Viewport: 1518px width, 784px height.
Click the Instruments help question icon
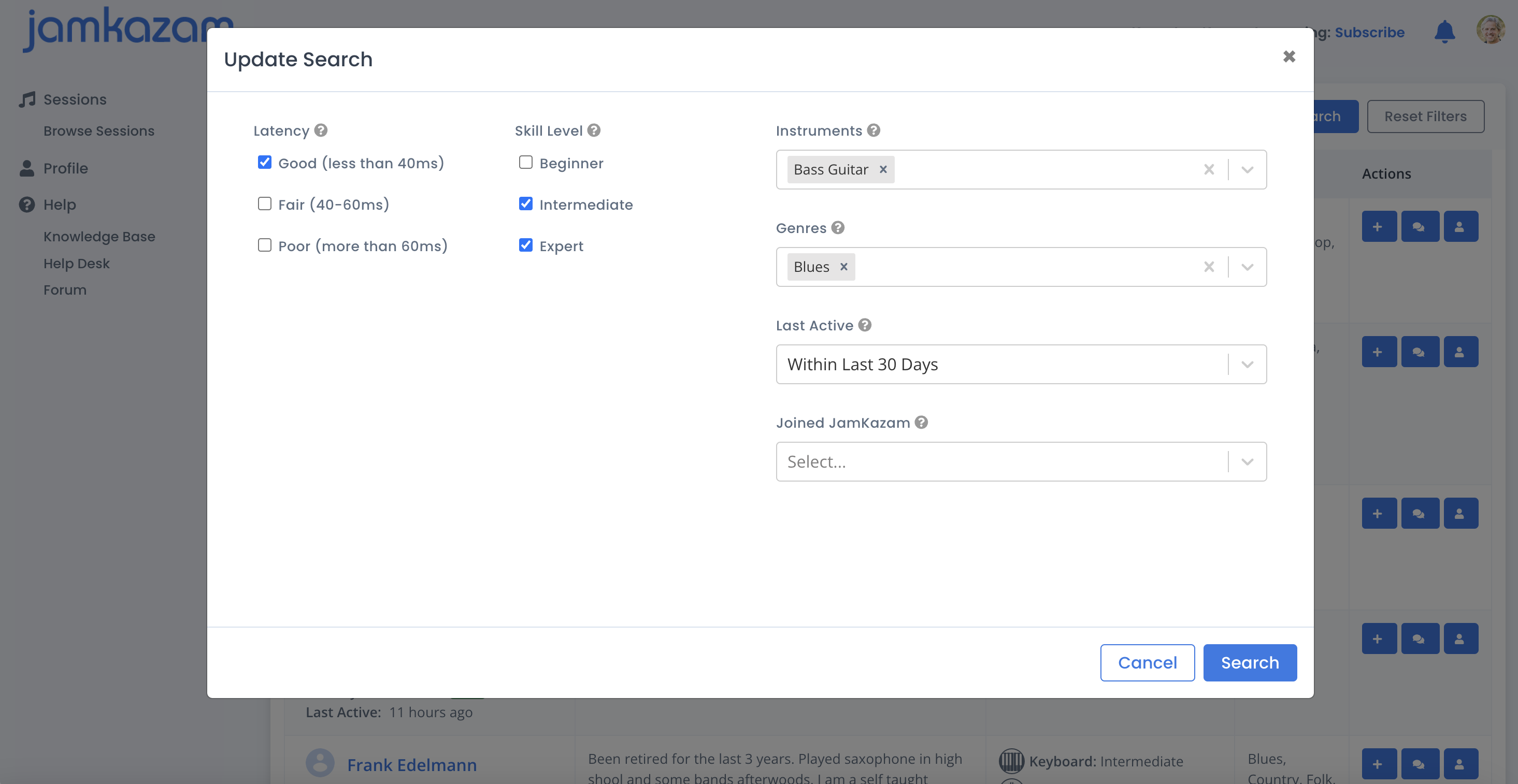pos(873,130)
